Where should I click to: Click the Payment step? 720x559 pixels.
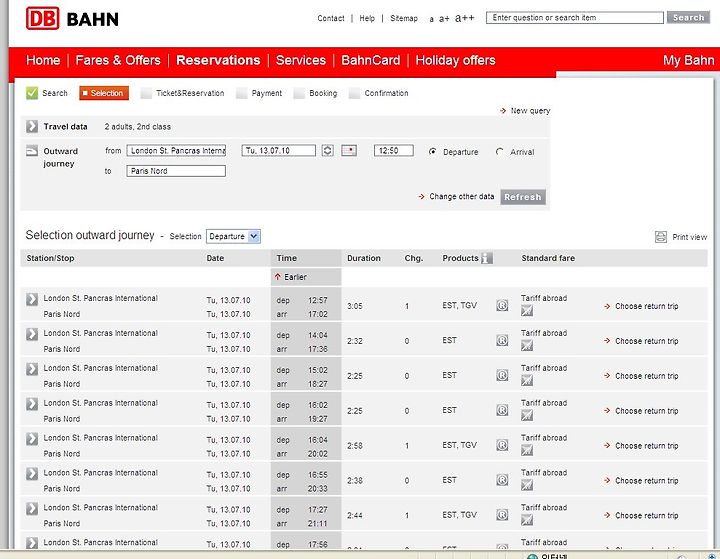click(x=259, y=93)
